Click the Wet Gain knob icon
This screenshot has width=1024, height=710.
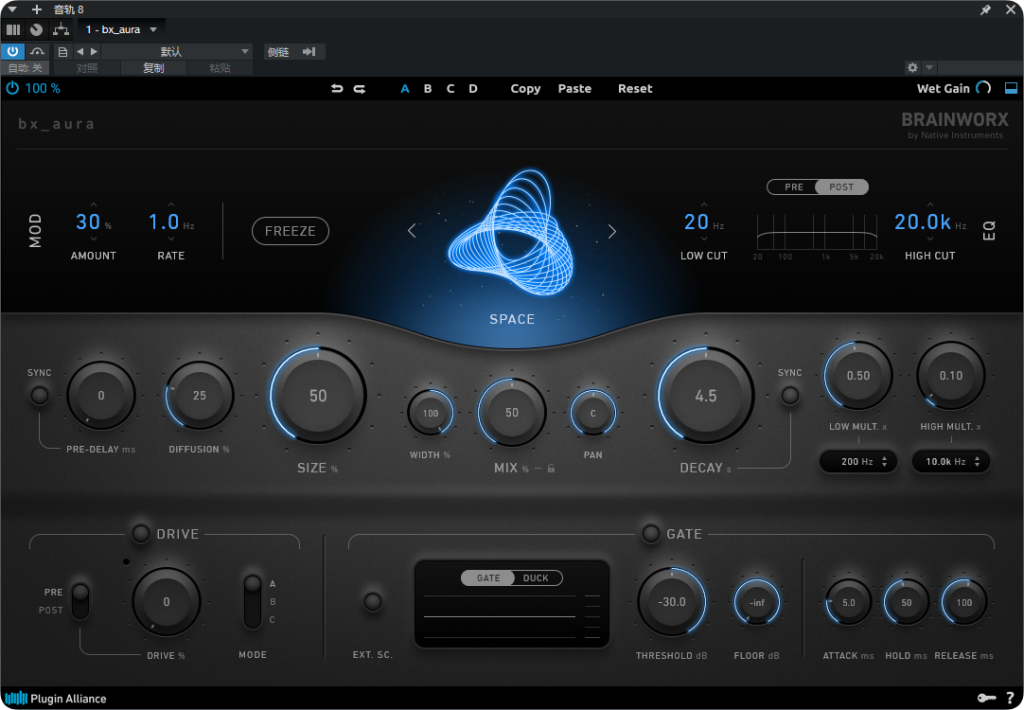click(x=984, y=88)
